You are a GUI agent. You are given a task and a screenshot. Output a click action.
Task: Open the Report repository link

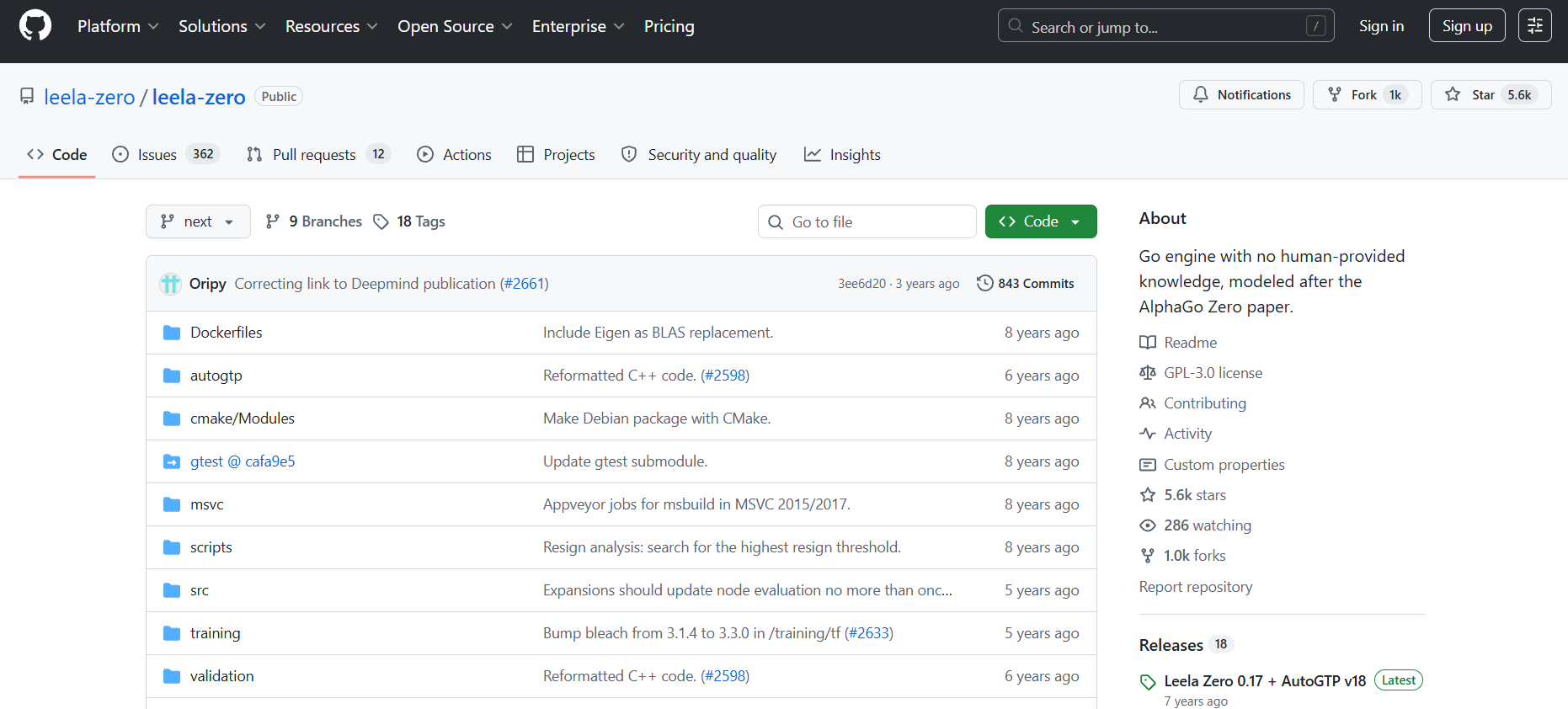point(1196,587)
